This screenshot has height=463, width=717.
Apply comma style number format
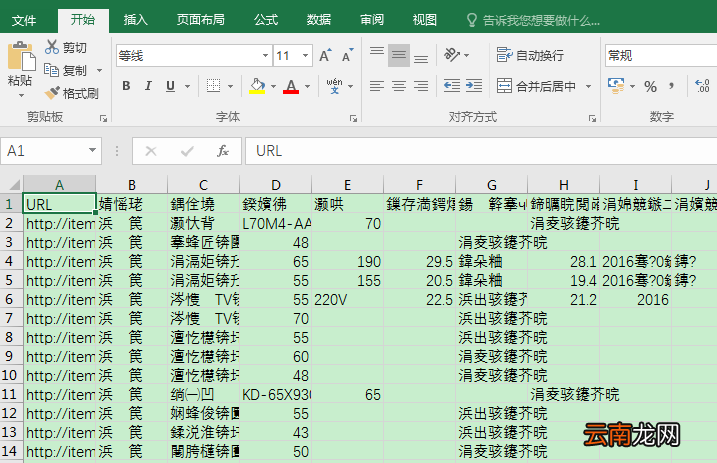tap(671, 86)
